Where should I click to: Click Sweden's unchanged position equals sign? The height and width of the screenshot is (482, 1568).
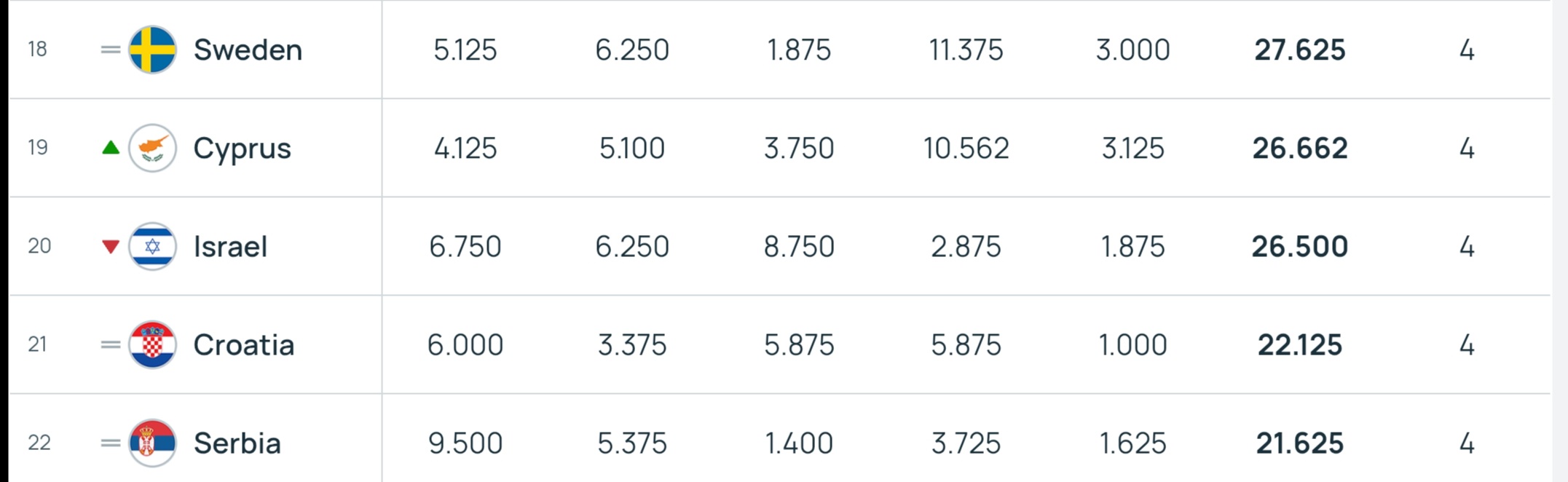[x=111, y=50]
